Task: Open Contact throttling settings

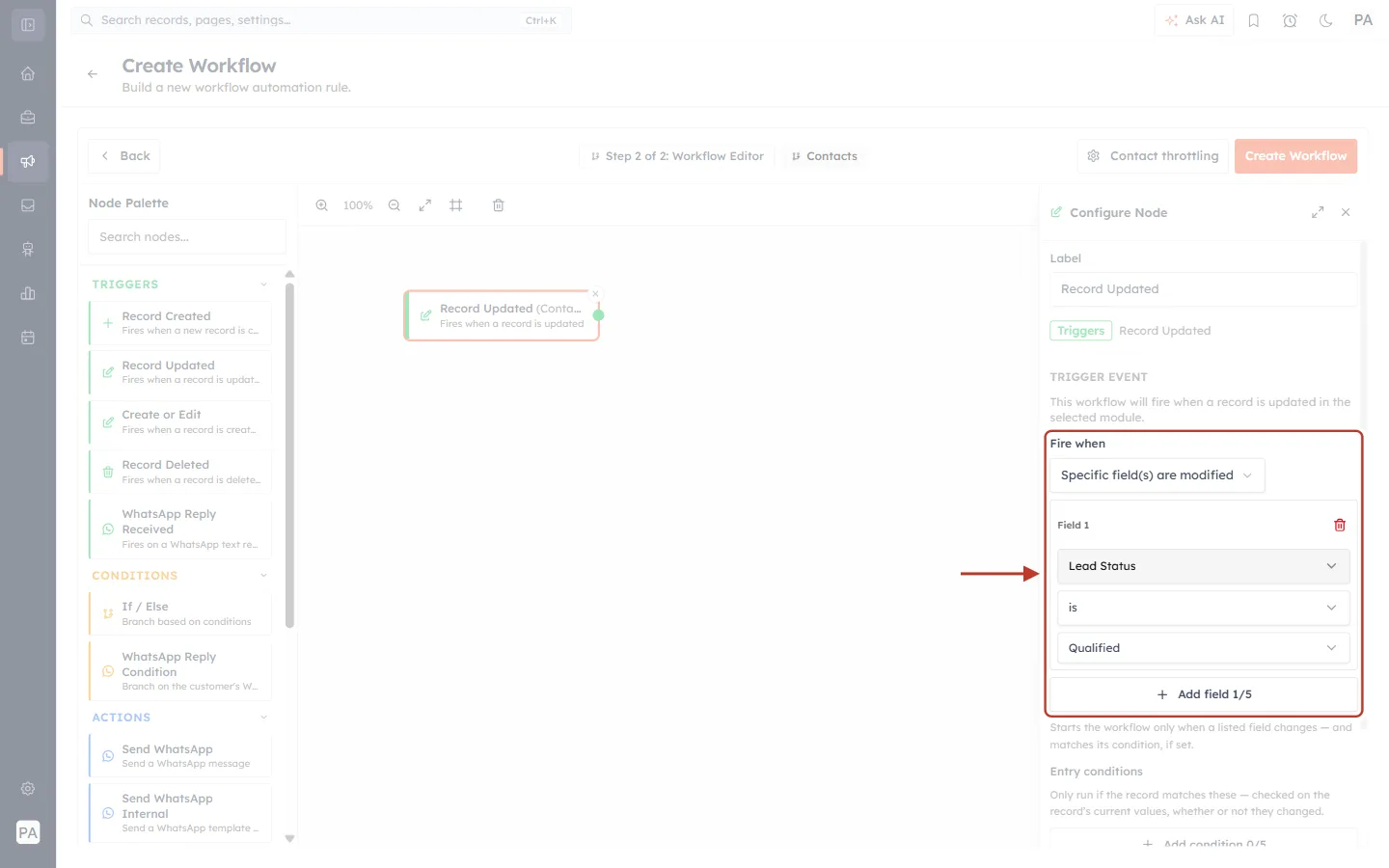Action: tap(1152, 156)
